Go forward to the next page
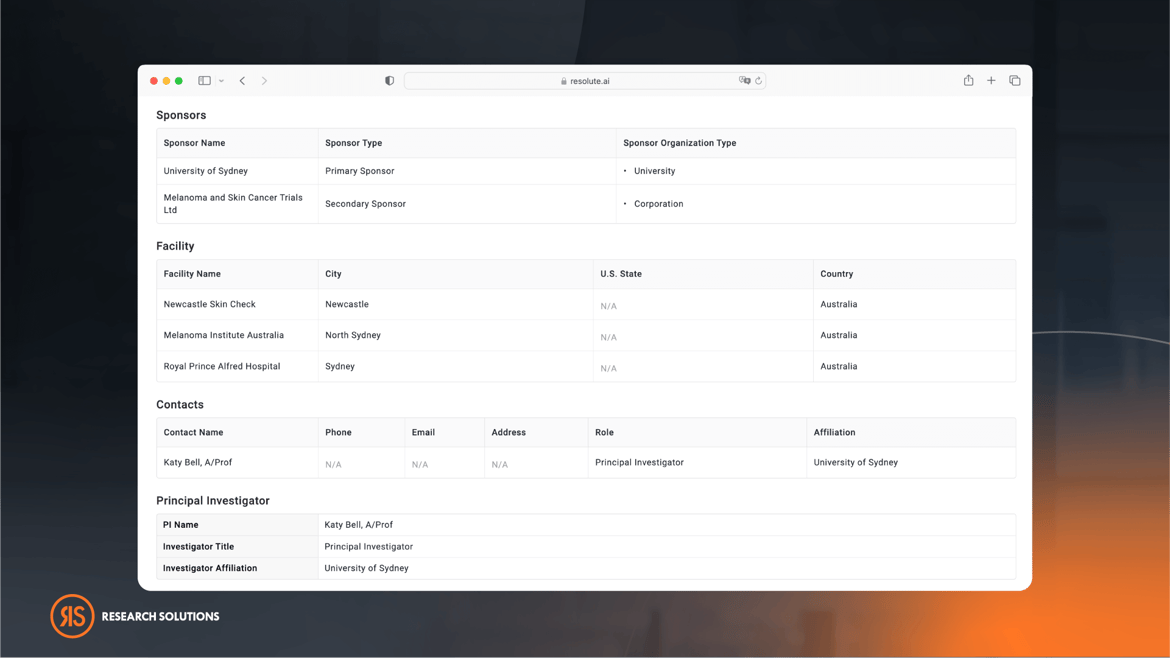 (x=264, y=81)
